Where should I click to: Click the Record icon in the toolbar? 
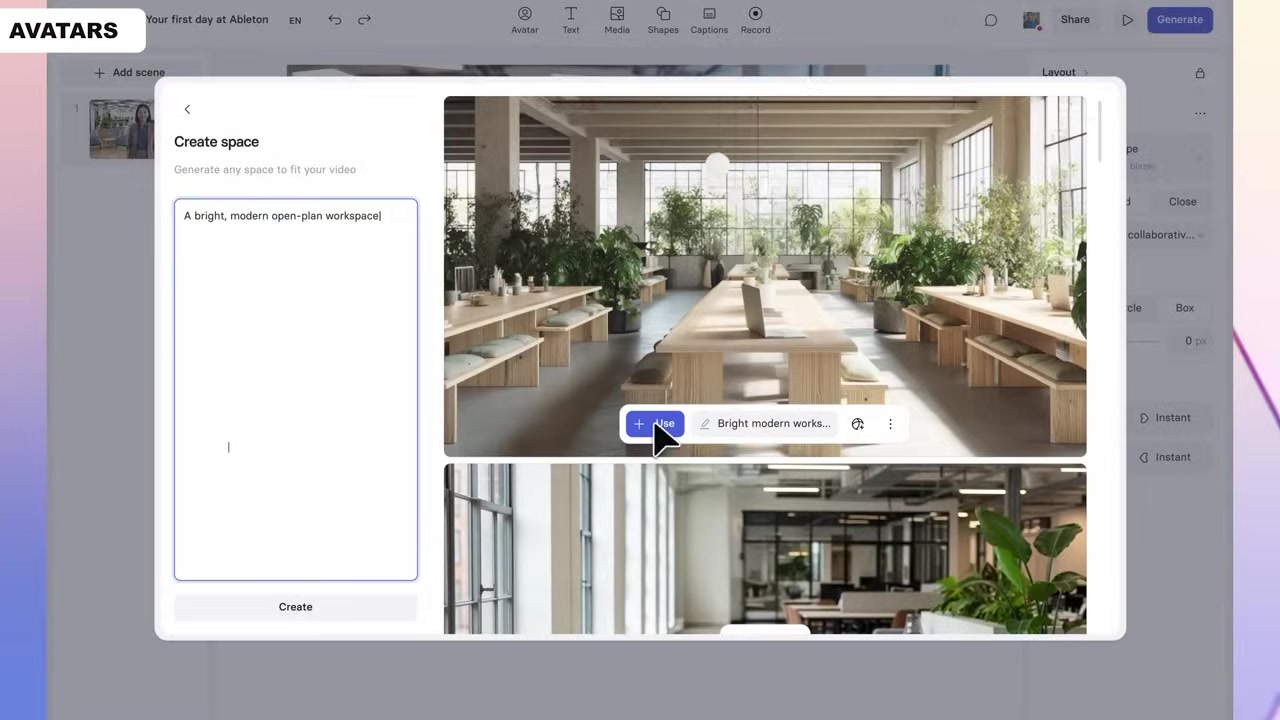pyautogui.click(x=755, y=20)
